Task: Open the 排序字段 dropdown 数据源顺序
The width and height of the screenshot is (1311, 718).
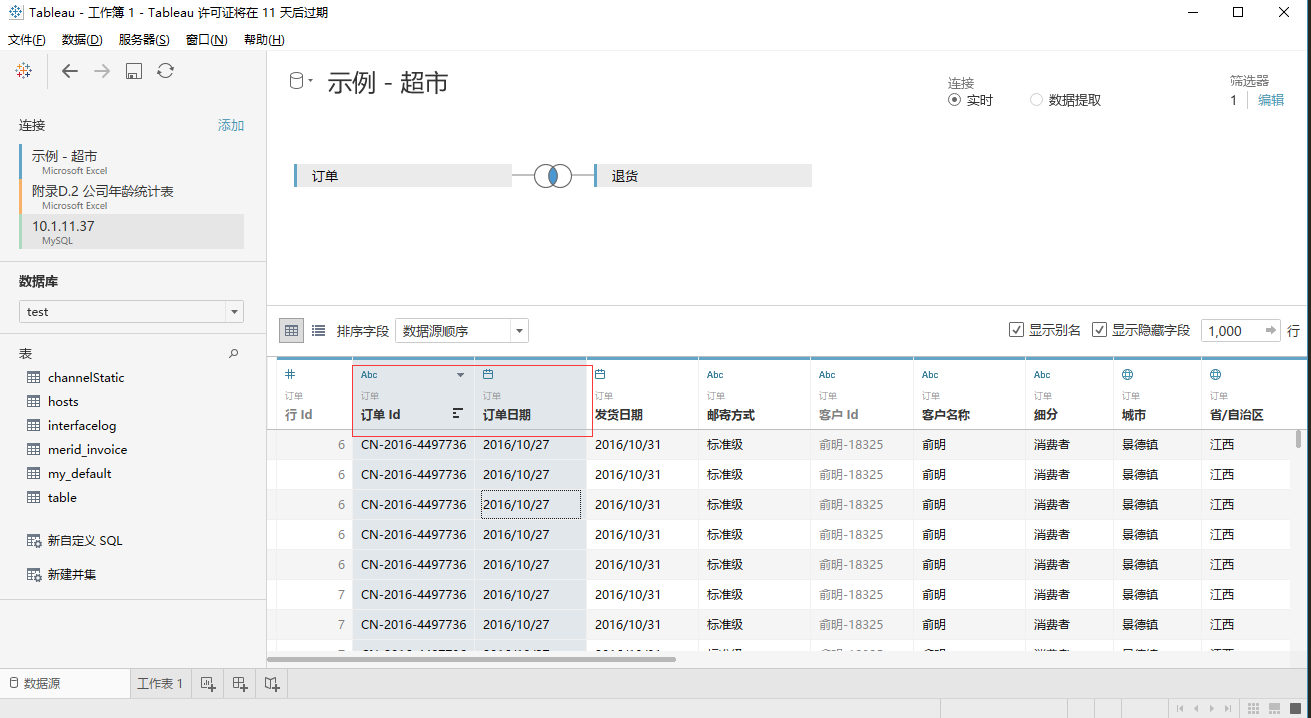Action: [x=462, y=331]
